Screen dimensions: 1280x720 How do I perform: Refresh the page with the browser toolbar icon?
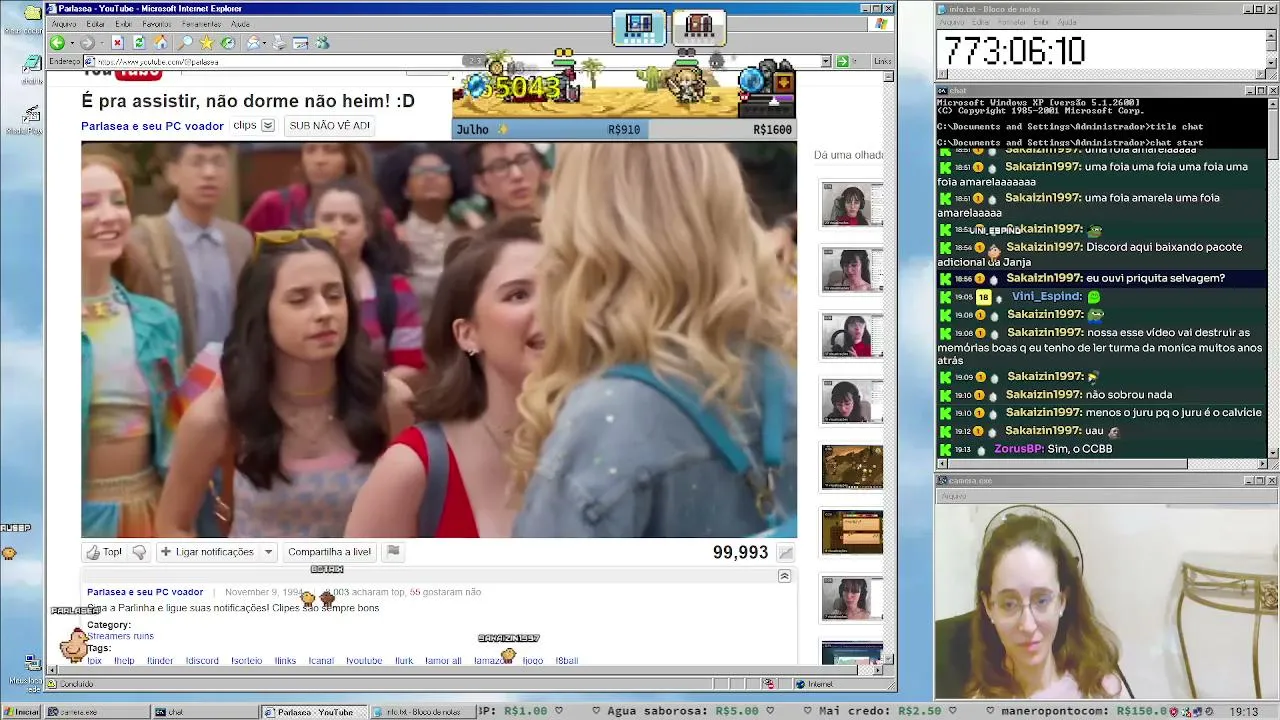click(x=139, y=43)
